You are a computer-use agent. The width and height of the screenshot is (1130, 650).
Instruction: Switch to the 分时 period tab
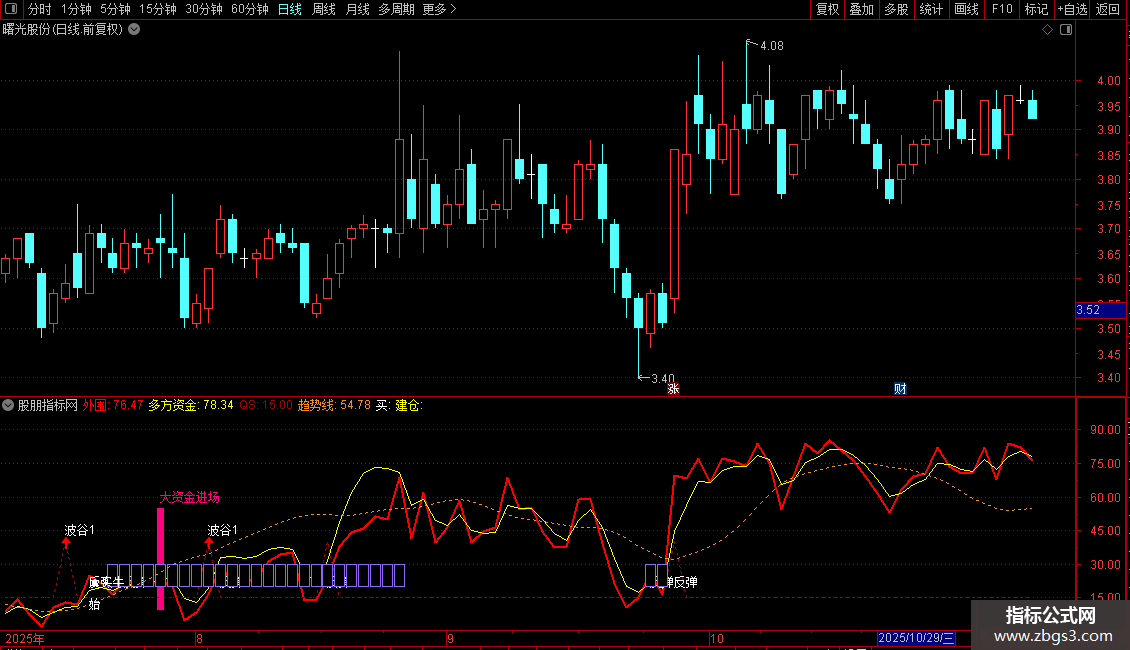(40, 9)
